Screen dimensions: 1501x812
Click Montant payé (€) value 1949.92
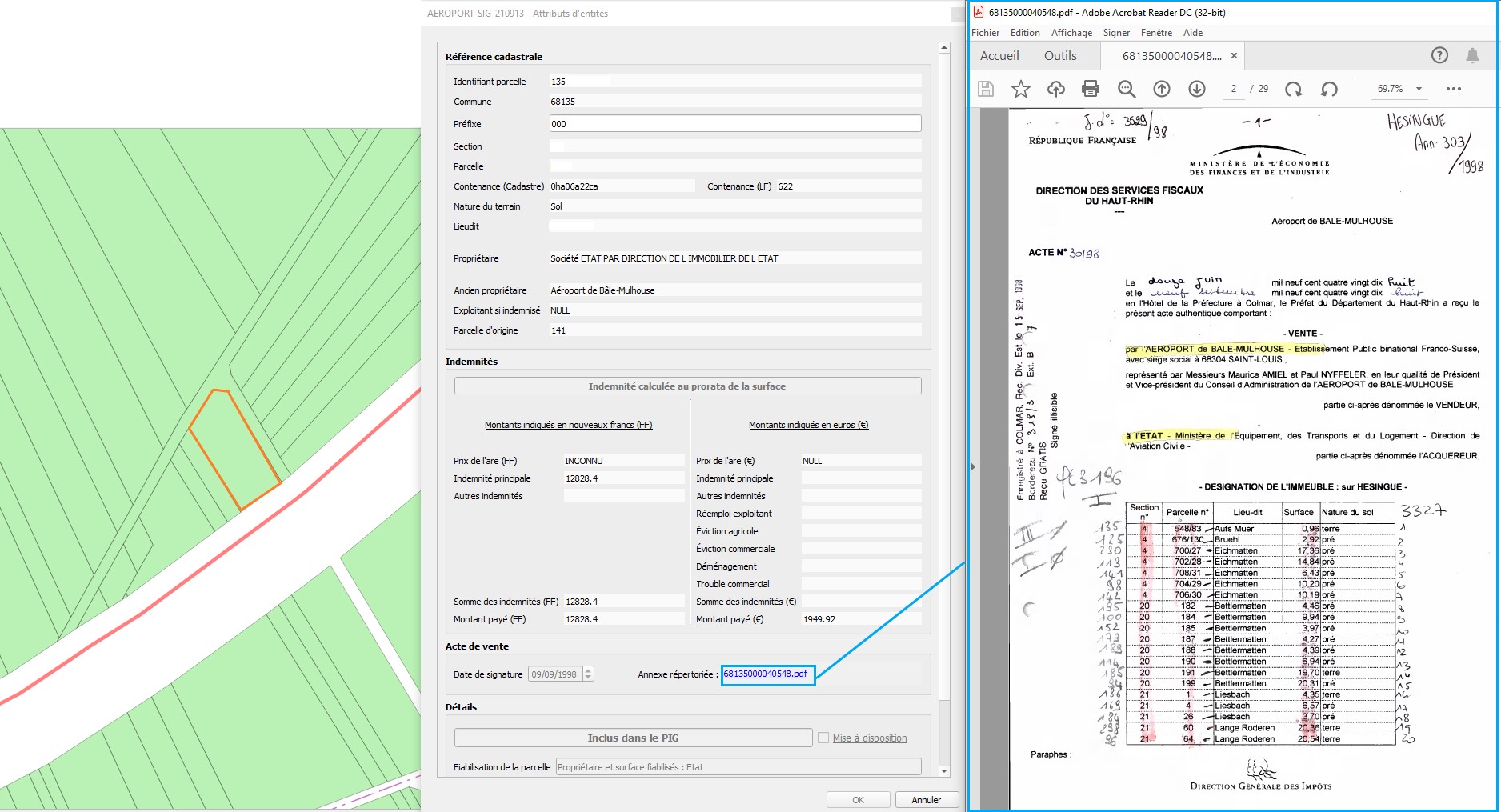[x=861, y=619]
